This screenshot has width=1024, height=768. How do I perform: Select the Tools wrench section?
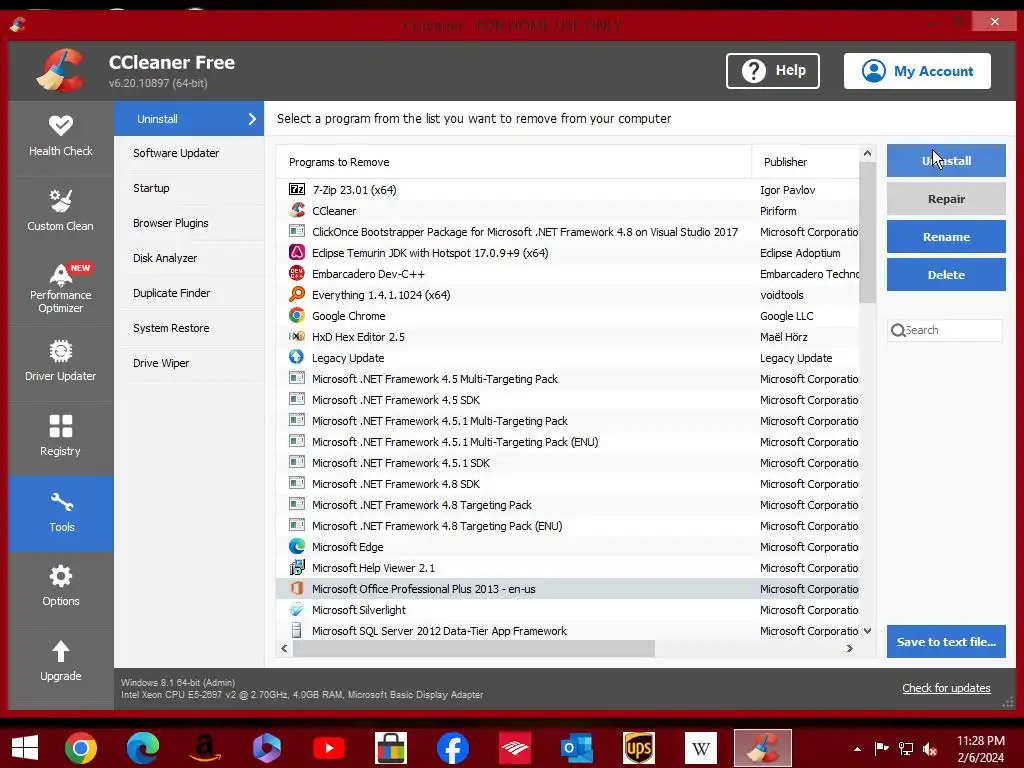[61, 513]
